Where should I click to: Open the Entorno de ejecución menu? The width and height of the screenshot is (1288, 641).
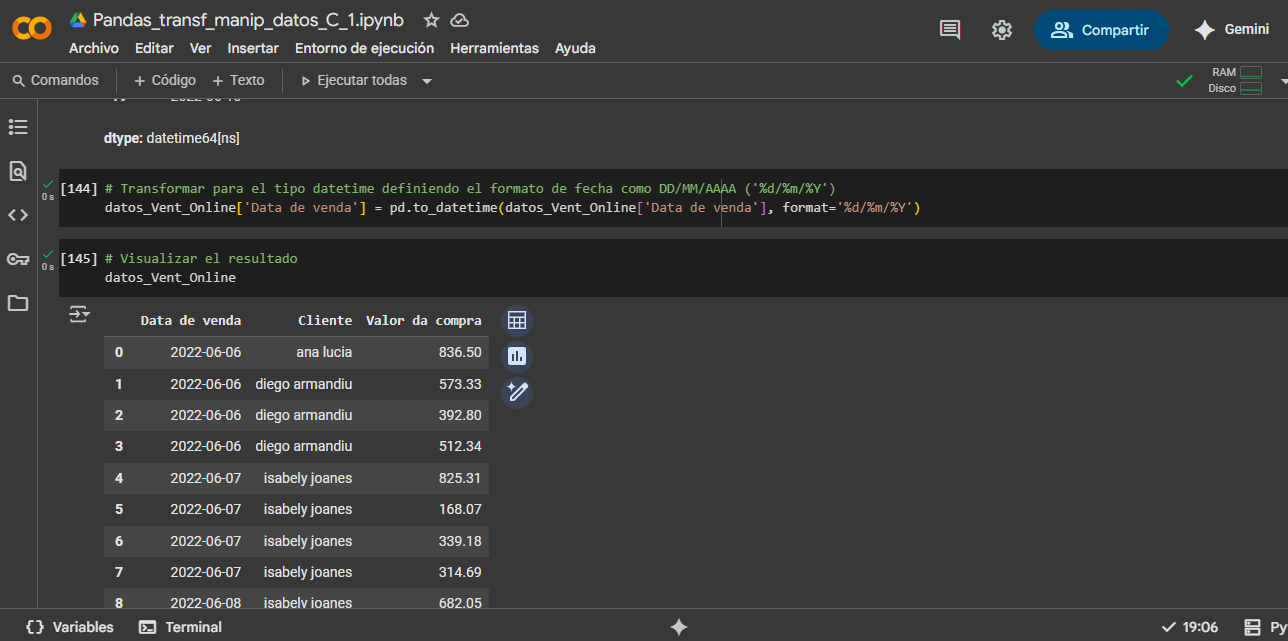click(x=365, y=48)
